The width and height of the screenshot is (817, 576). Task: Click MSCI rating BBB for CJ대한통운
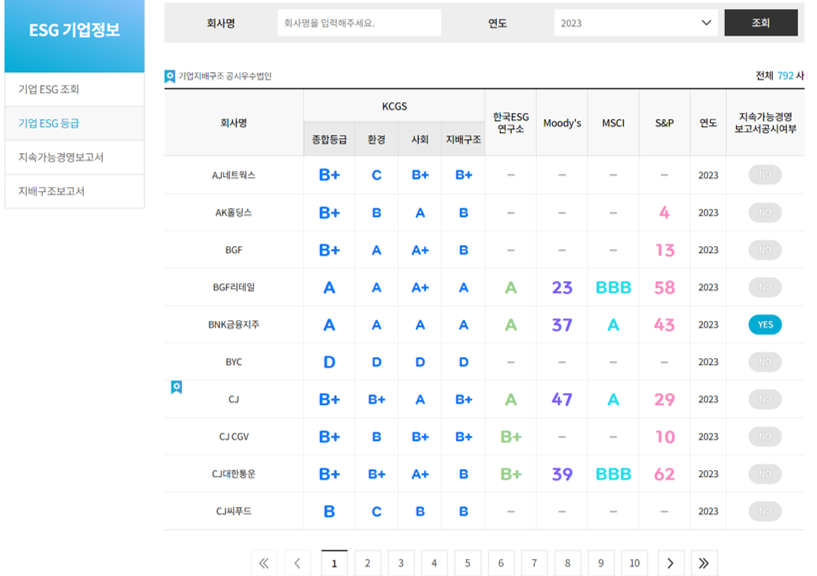pos(613,474)
